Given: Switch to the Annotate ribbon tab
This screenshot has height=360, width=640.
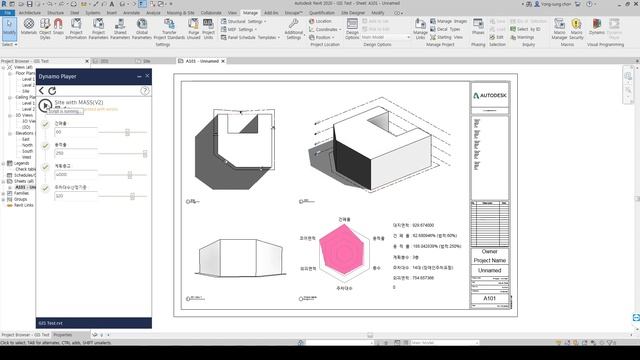Looking at the screenshot, I should [131, 13].
